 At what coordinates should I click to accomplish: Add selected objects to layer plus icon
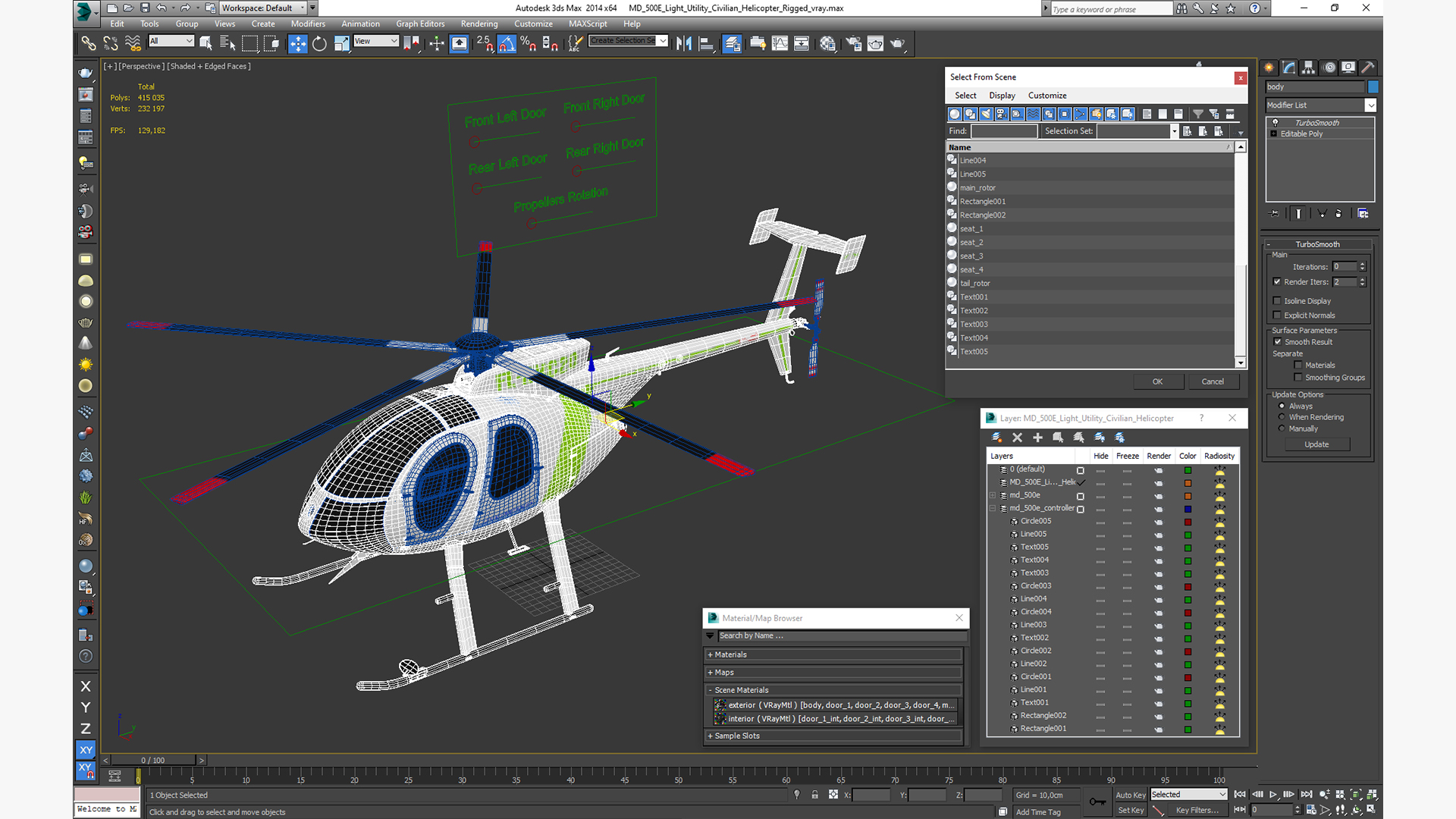(1037, 438)
